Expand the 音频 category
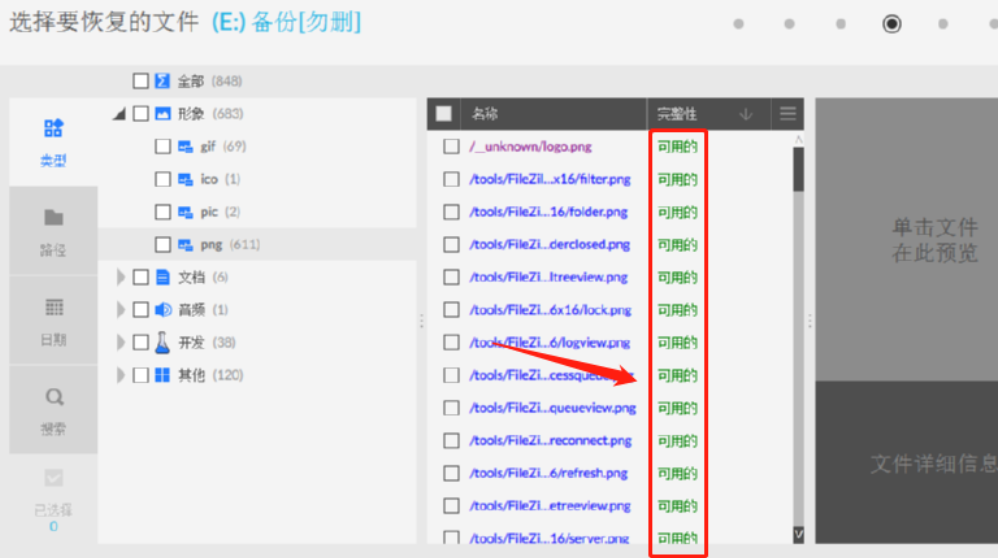 [120, 310]
